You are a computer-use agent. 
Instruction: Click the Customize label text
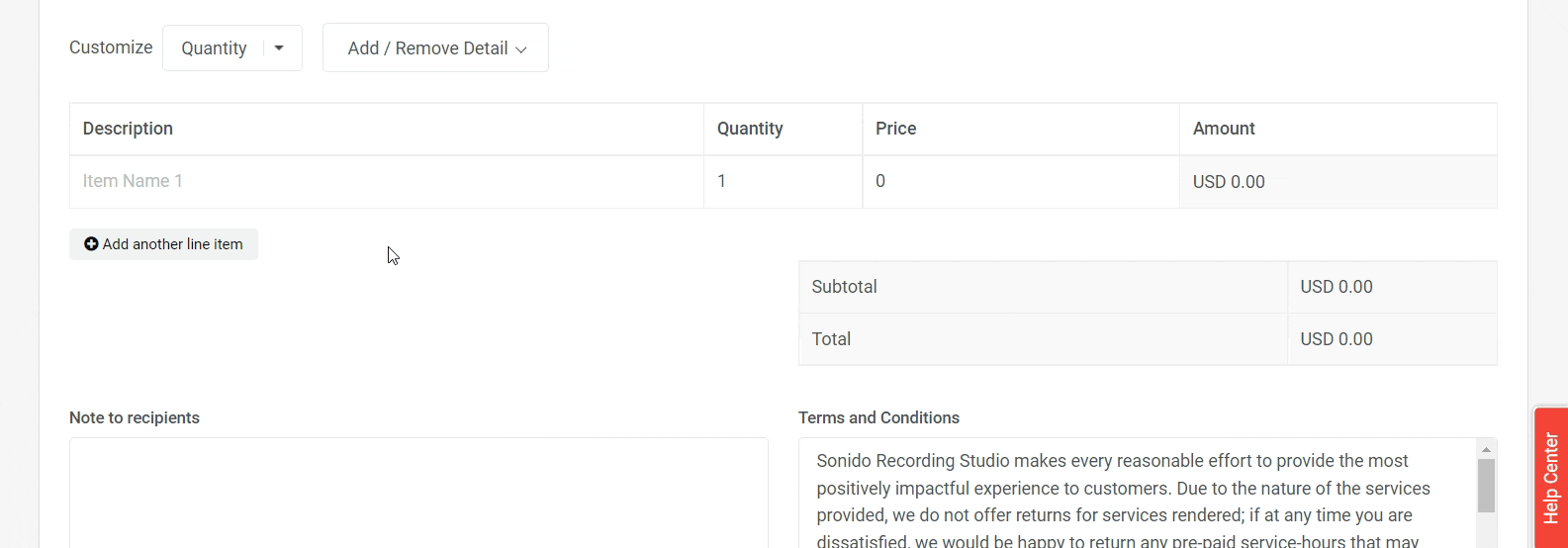(111, 47)
